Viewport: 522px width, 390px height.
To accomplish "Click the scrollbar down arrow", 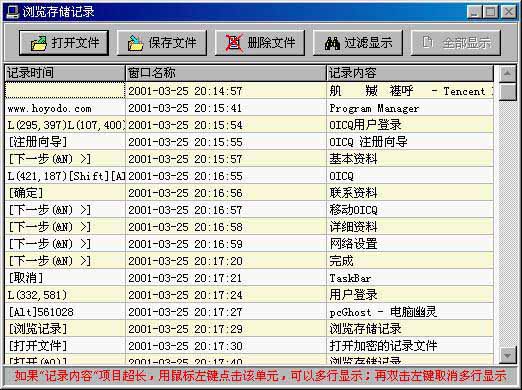I will coord(507,355).
